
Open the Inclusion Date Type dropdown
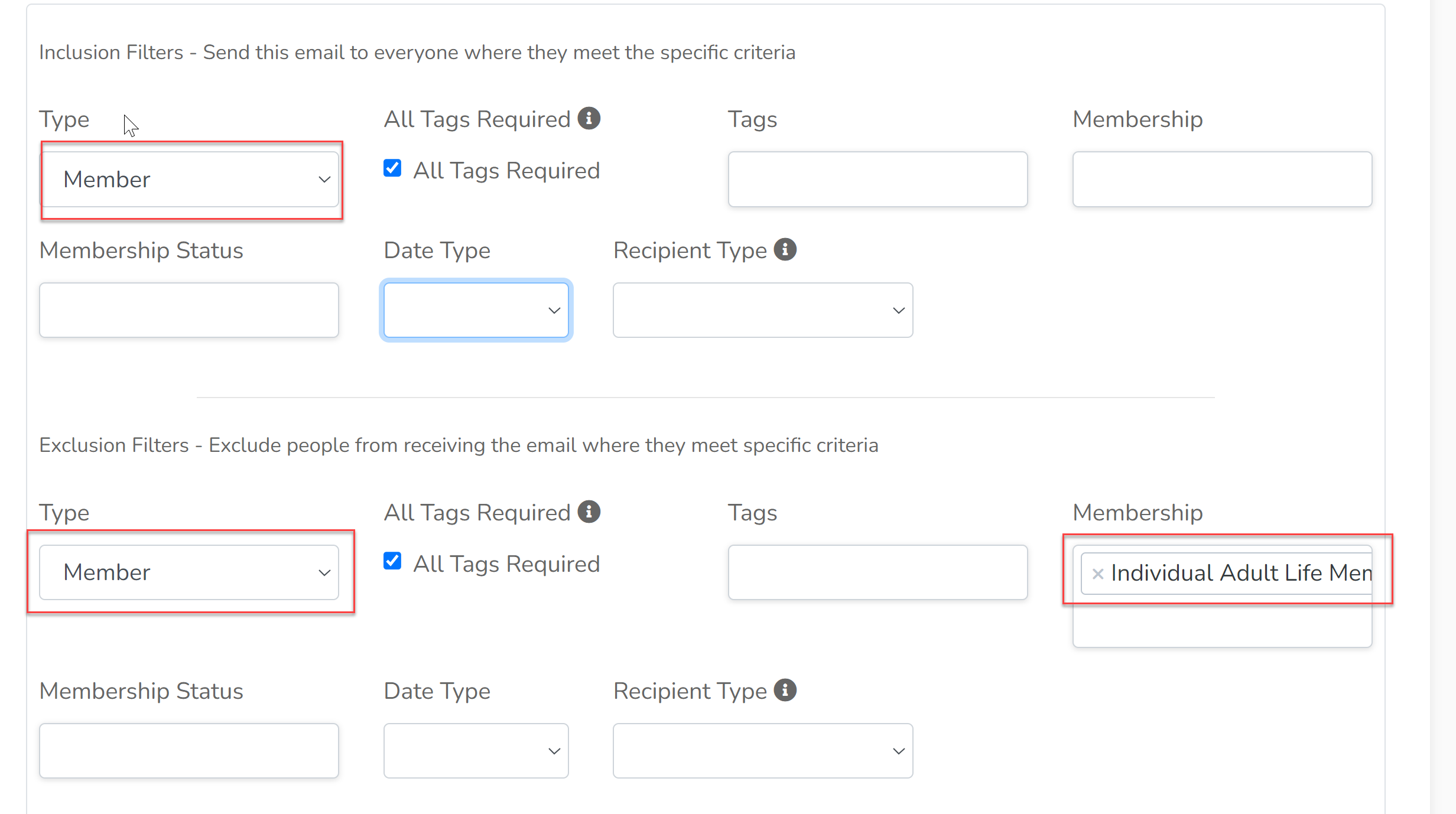(x=476, y=310)
